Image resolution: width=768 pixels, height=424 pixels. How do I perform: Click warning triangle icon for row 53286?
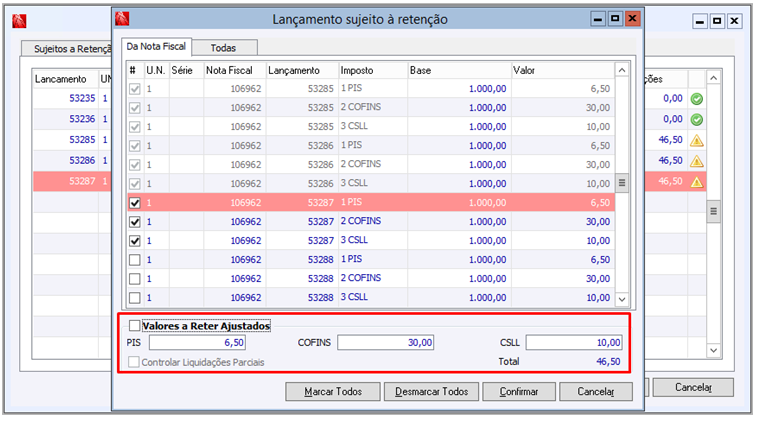click(696, 161)
